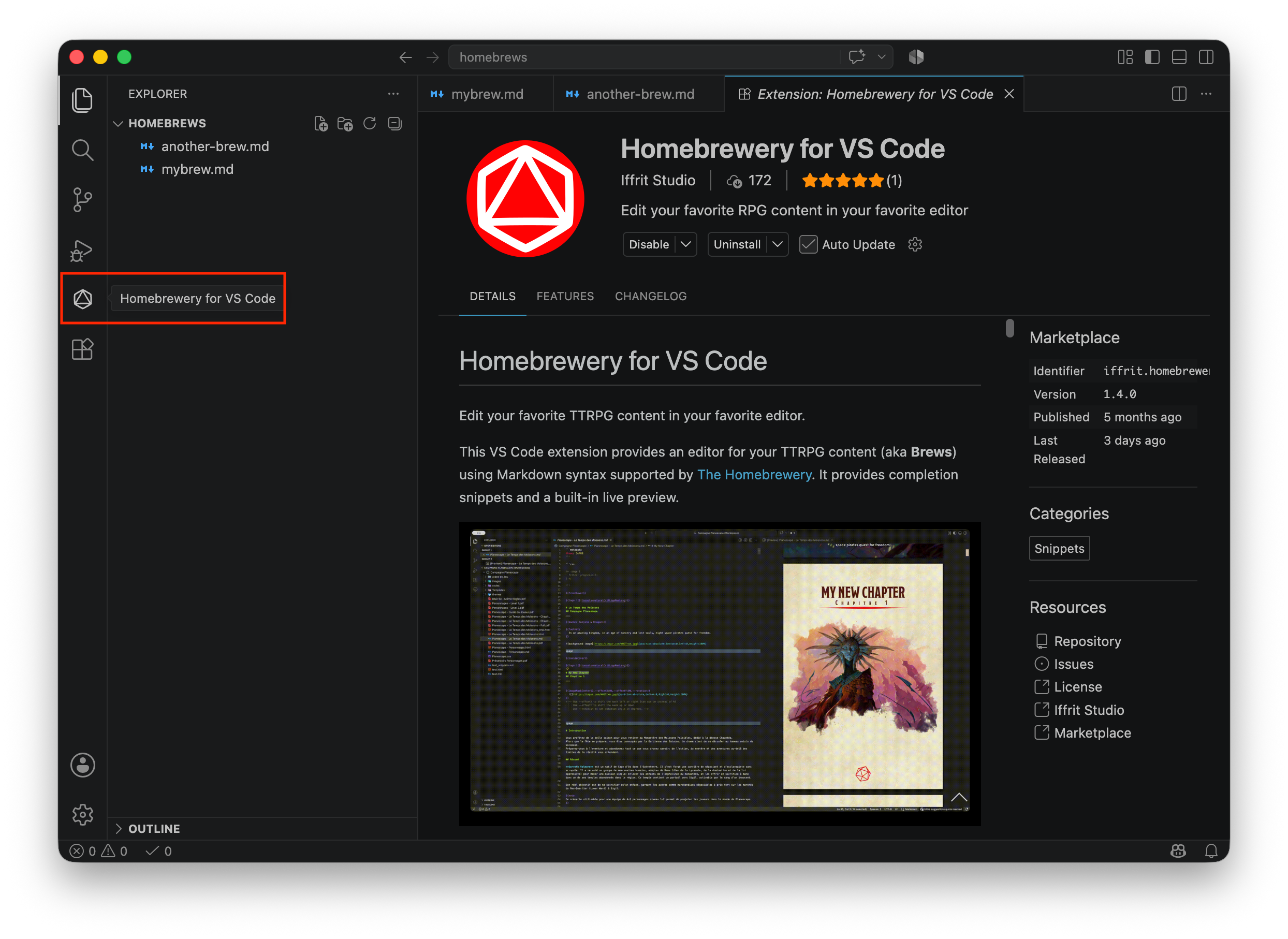
Task: Open the notifications bell in status bar
Action: click(1211, 850)
